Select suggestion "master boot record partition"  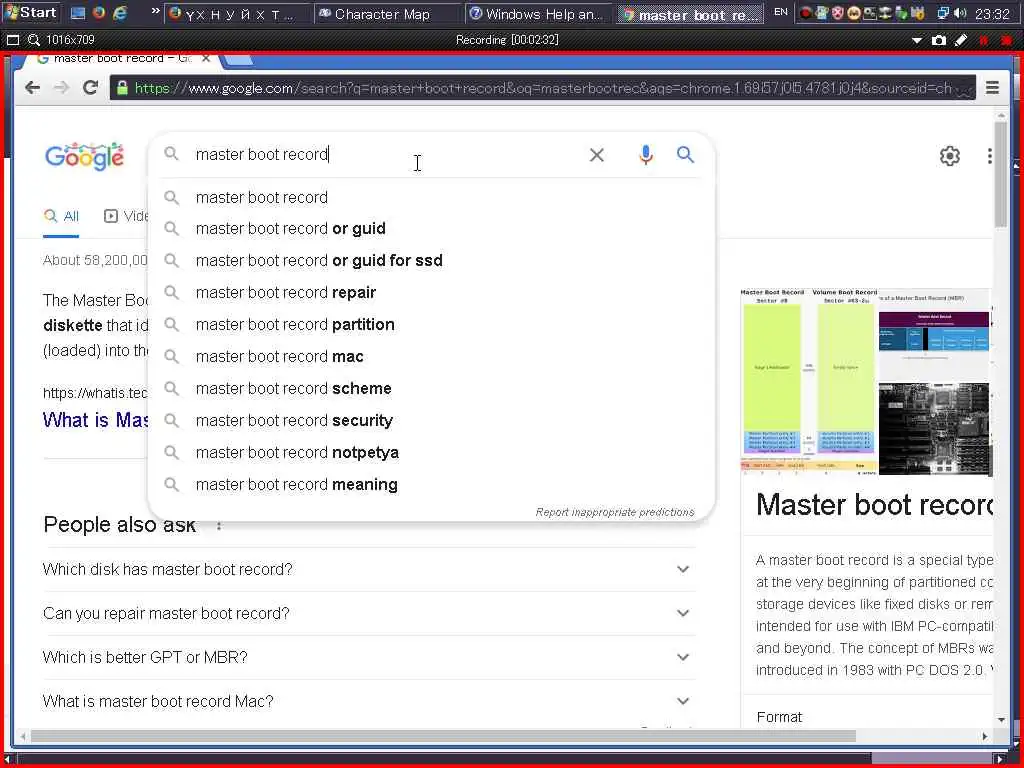coord(431,325)
